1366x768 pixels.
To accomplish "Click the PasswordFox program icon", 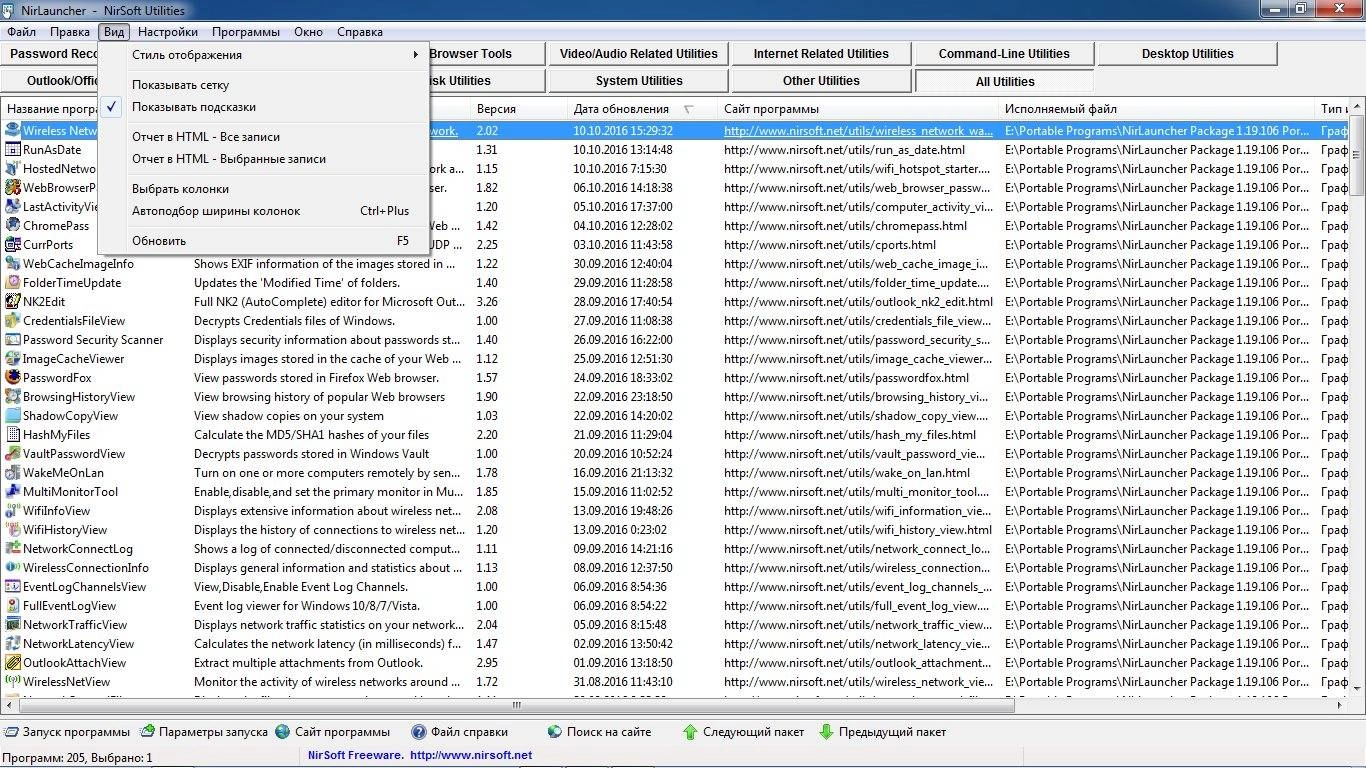I will click(x=13, y=378).
